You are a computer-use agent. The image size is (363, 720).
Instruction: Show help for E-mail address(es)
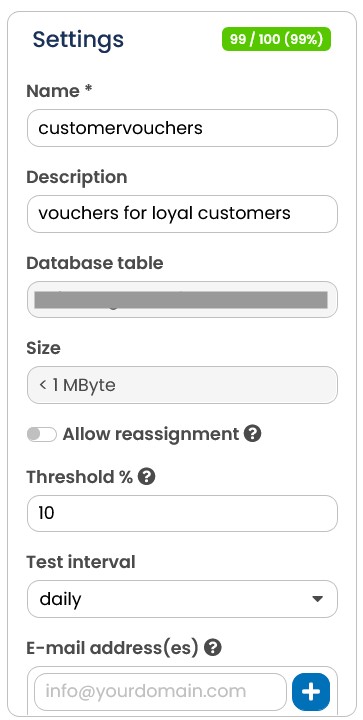coord(212,648)
